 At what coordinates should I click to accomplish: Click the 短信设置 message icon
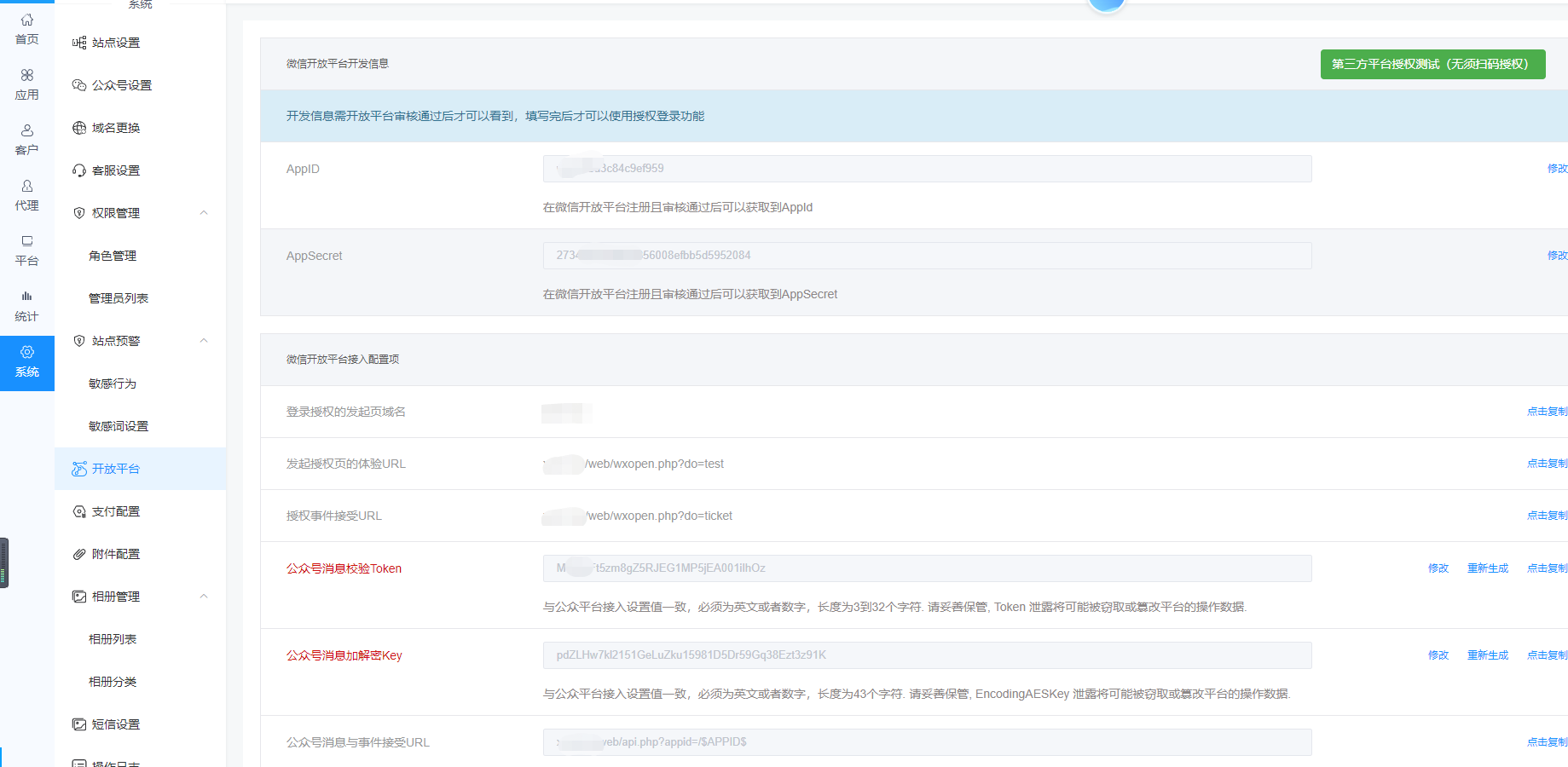point(79,724)
